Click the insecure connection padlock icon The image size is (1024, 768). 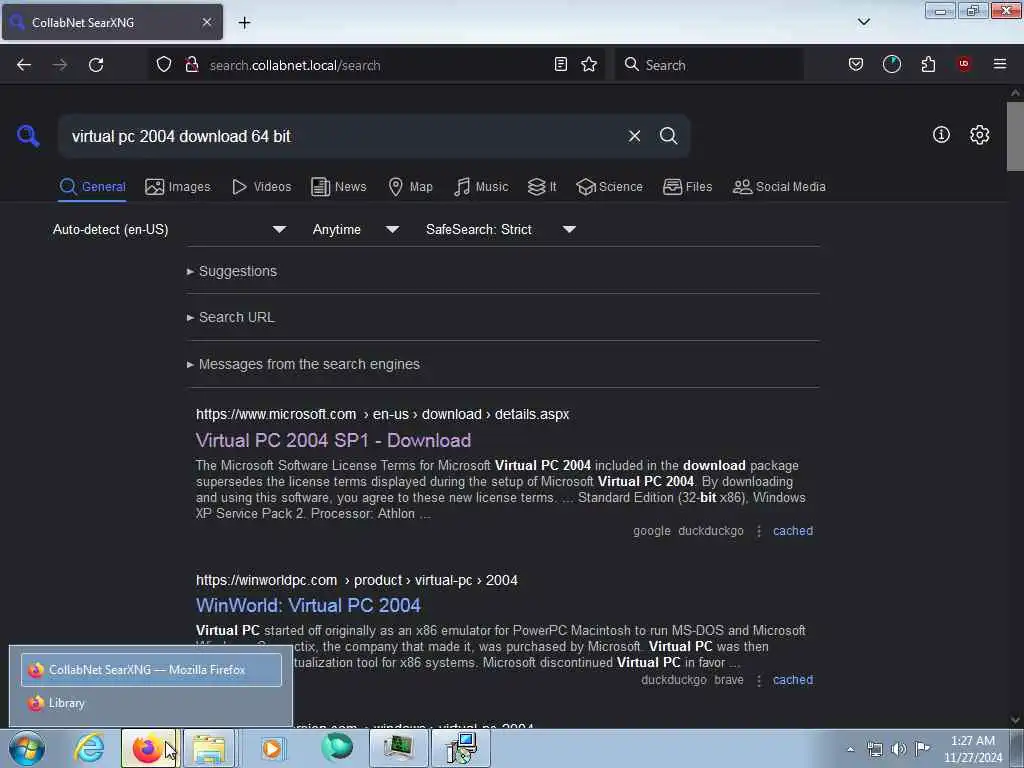click(x=191, y=65)
